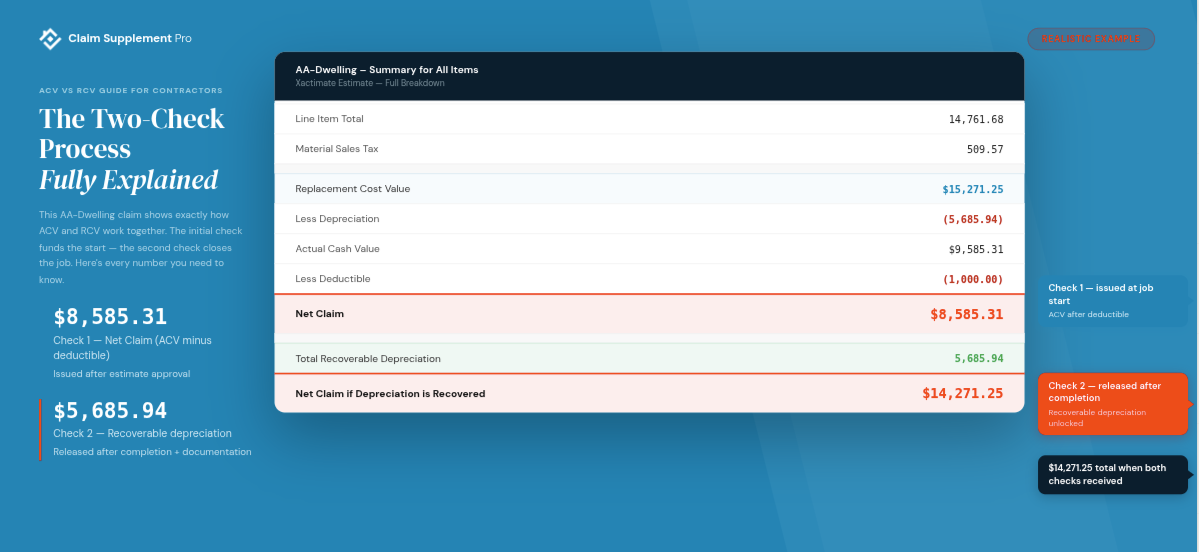Click 'Issued after estimate approval' note

point(122,374)
